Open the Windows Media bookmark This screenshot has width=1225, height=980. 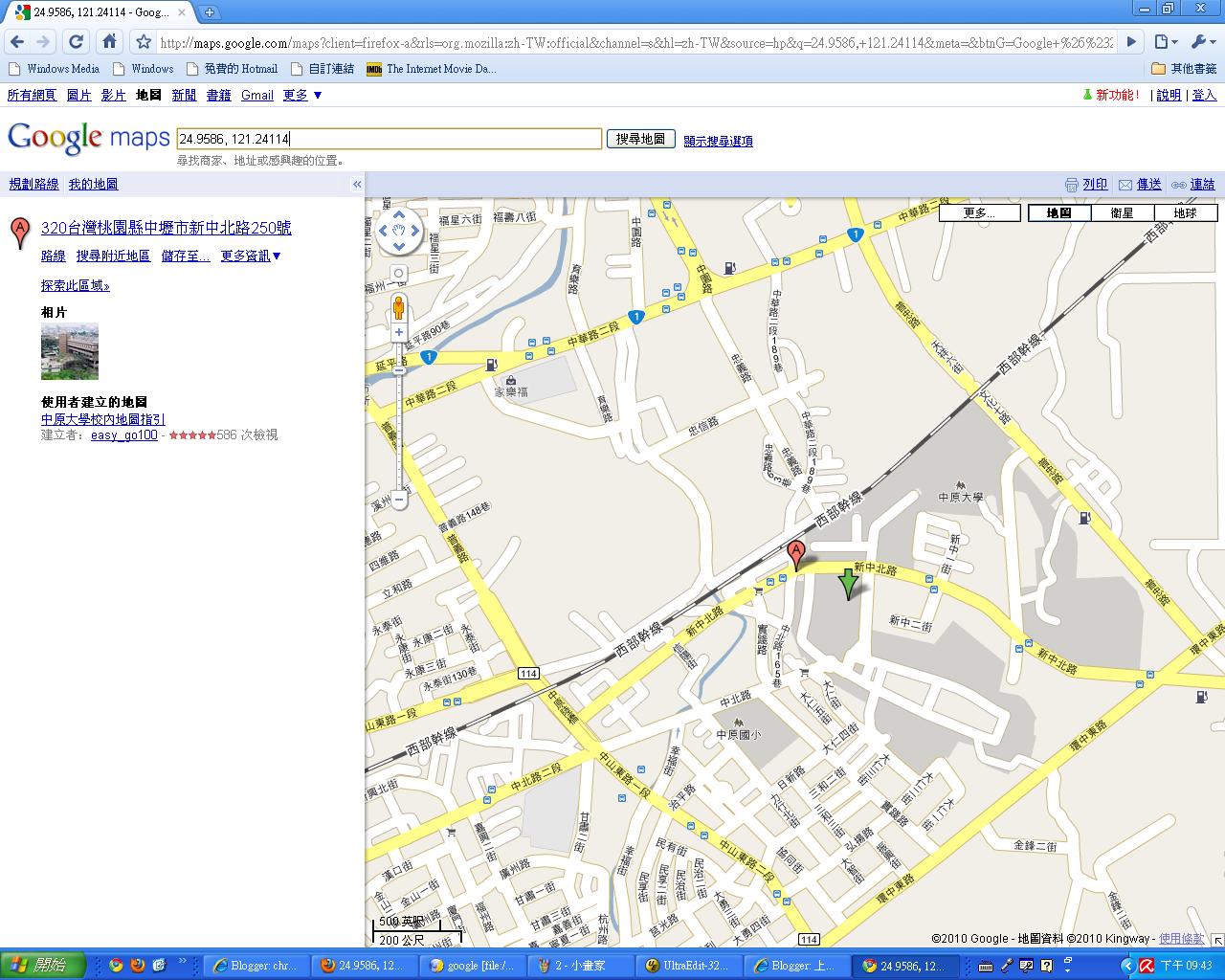54,69
